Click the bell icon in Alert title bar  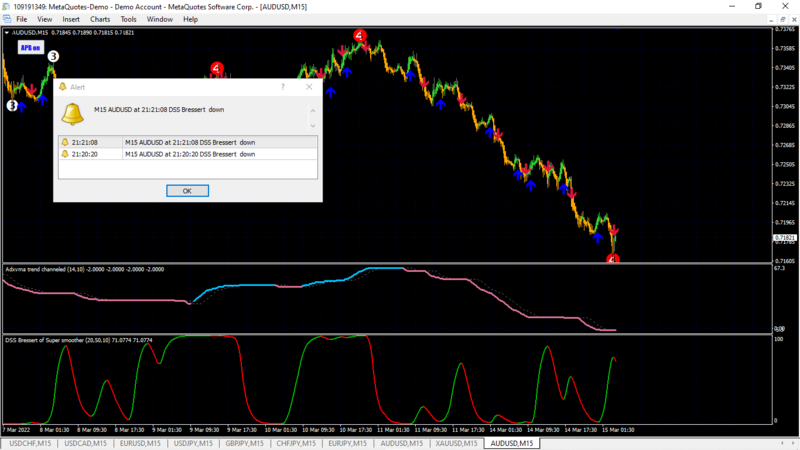pyautogui.click(x=63, y=87)
